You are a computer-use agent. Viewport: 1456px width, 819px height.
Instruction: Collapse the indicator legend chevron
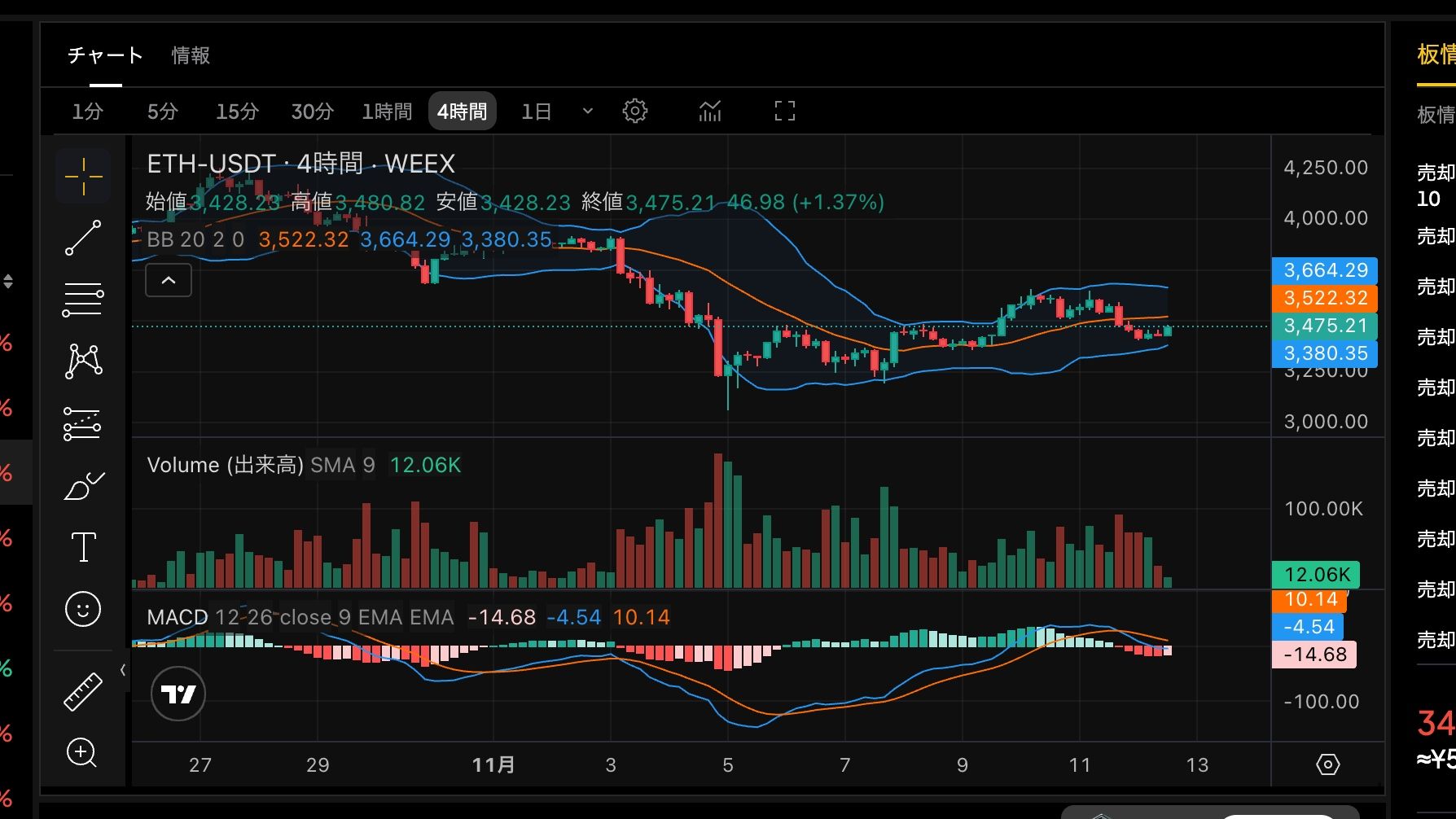tap(169, 281)
